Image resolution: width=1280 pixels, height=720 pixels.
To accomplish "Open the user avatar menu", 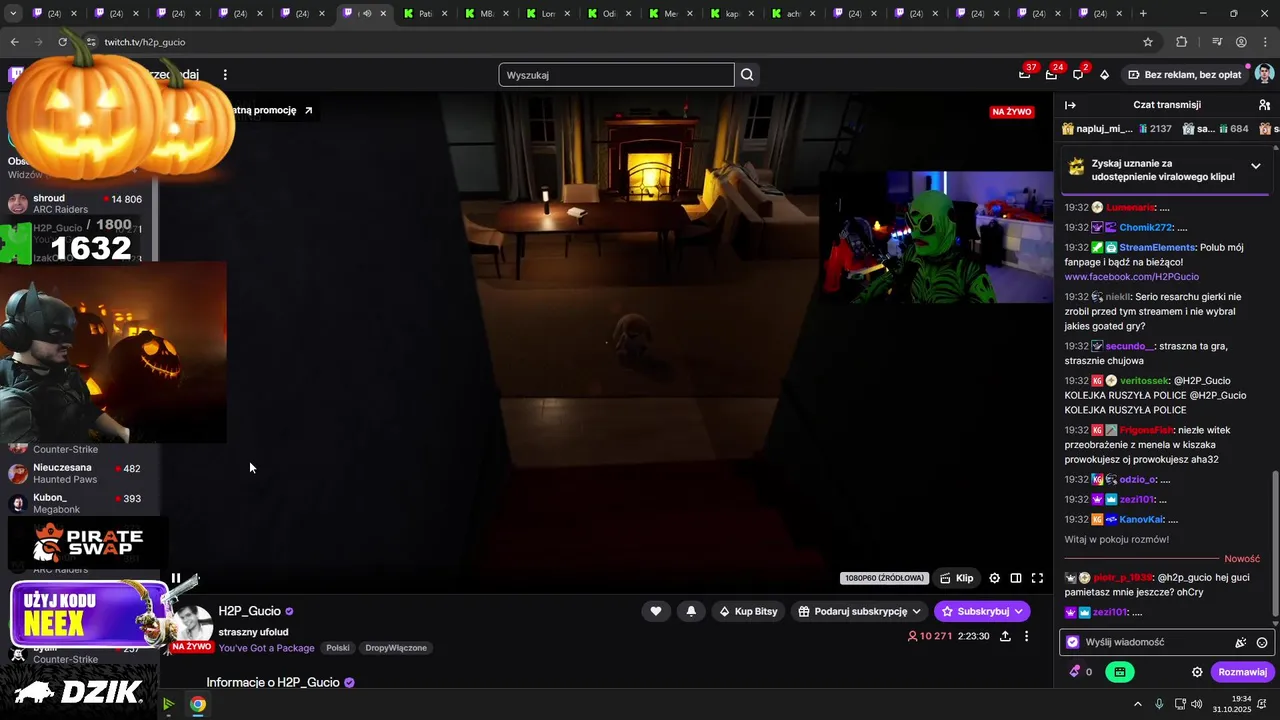I will click(1264, 75).
